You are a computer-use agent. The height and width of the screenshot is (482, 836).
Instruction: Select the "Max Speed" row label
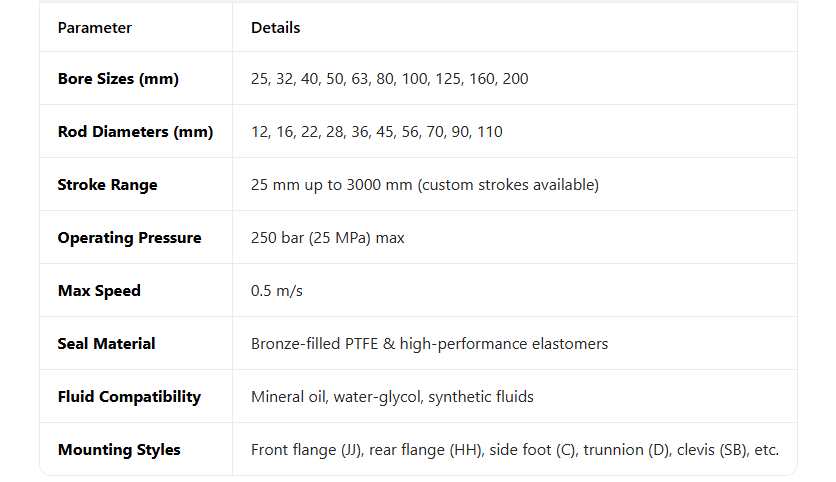click(x=99, y=291)
